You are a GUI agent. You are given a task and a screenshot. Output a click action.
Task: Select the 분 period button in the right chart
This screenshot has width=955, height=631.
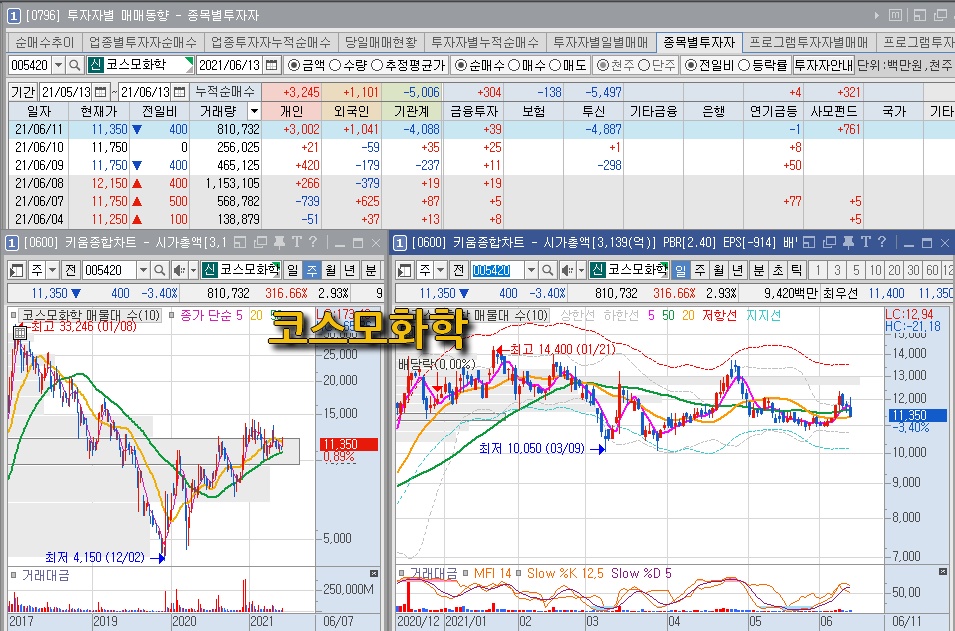pos(759,270)
